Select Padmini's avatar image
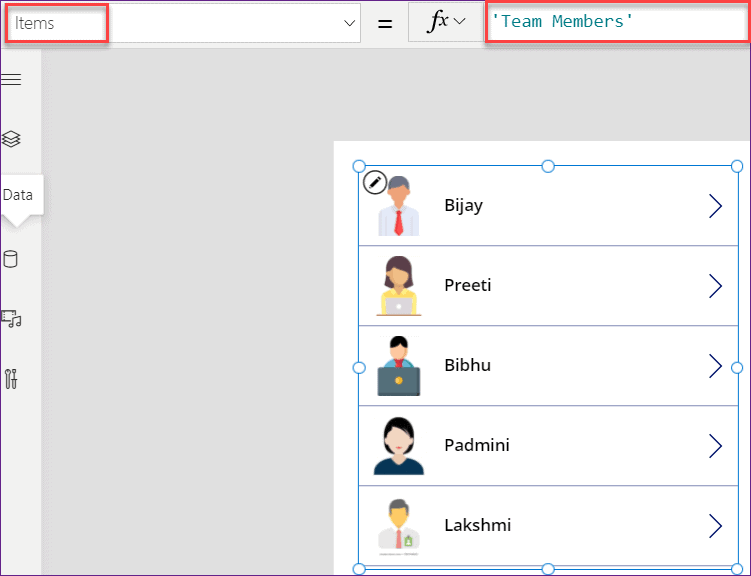 (x=398, y=446)
